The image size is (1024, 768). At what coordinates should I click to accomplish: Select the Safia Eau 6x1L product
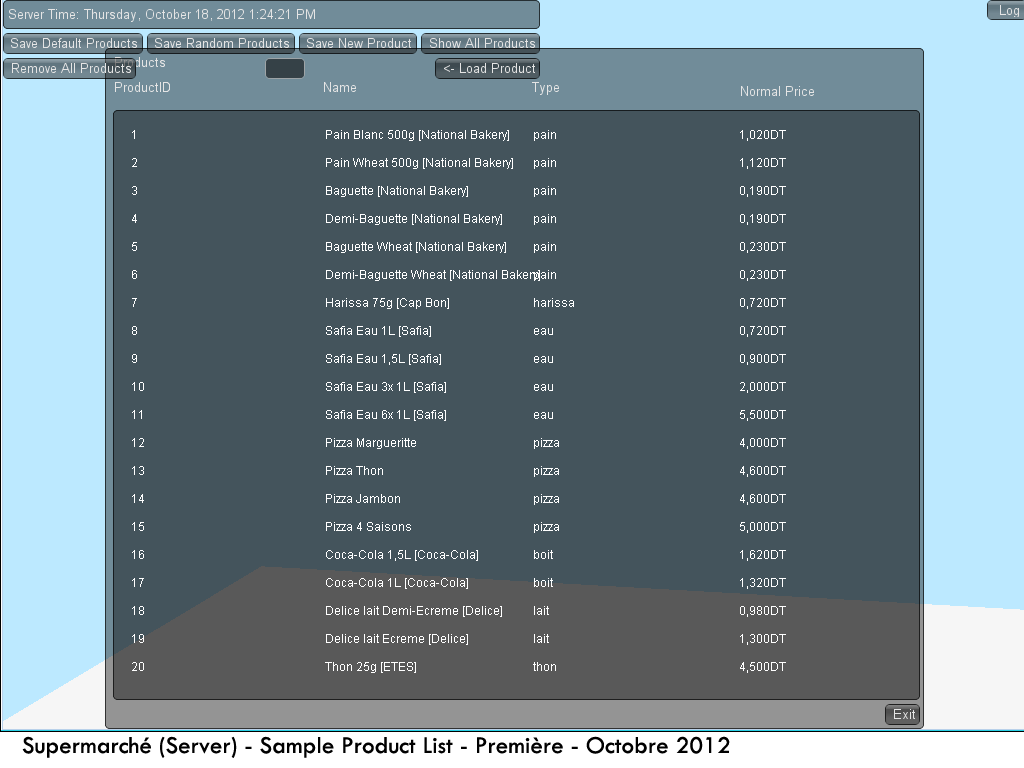(x=386, y=415)
